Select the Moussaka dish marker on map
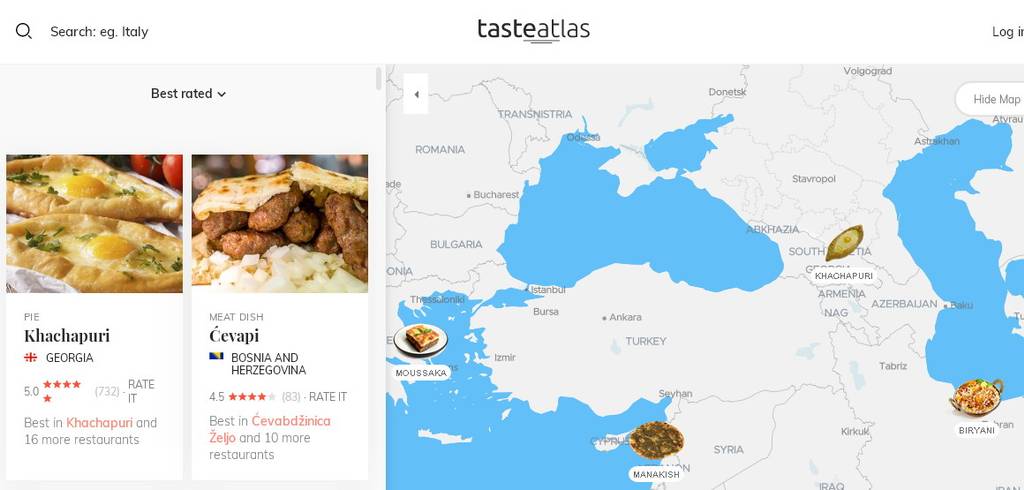1024x490 pixels. click(421, 340)
